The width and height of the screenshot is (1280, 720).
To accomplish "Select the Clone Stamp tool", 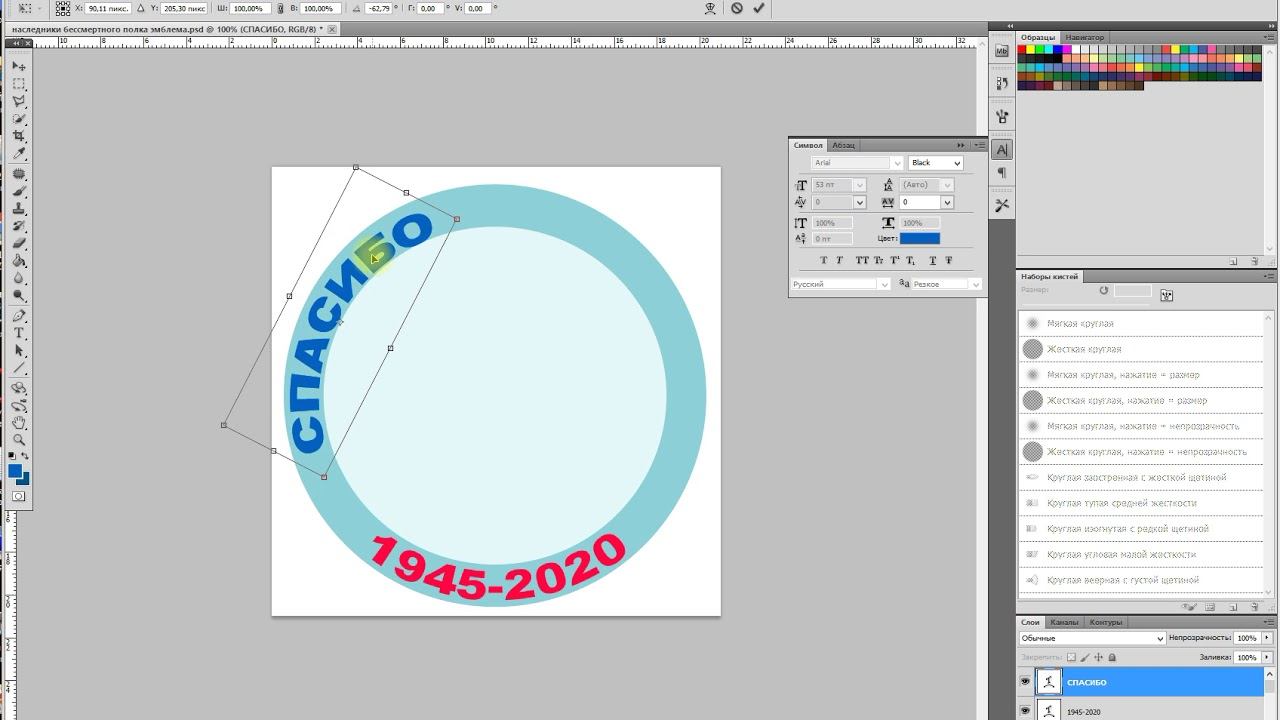I will (19, 209).
